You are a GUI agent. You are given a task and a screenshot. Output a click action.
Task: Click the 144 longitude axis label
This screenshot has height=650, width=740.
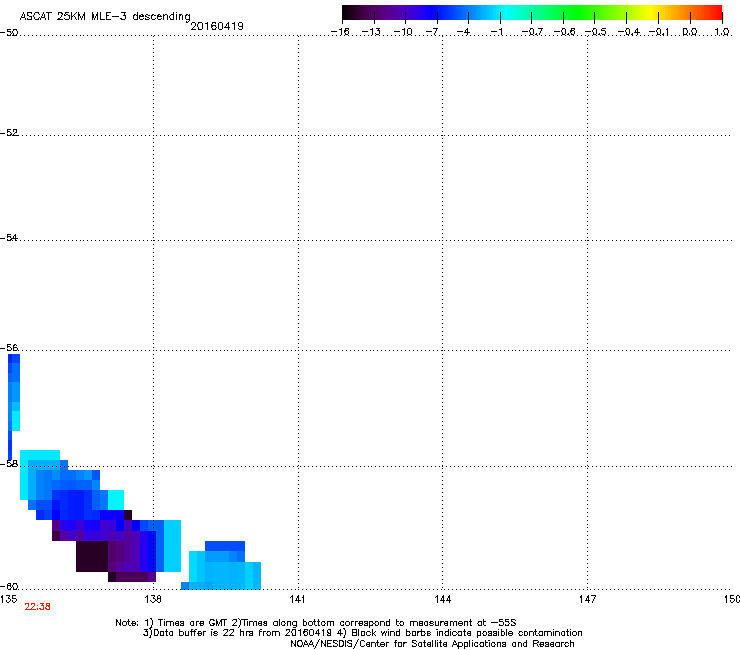[x=443, y=599]
